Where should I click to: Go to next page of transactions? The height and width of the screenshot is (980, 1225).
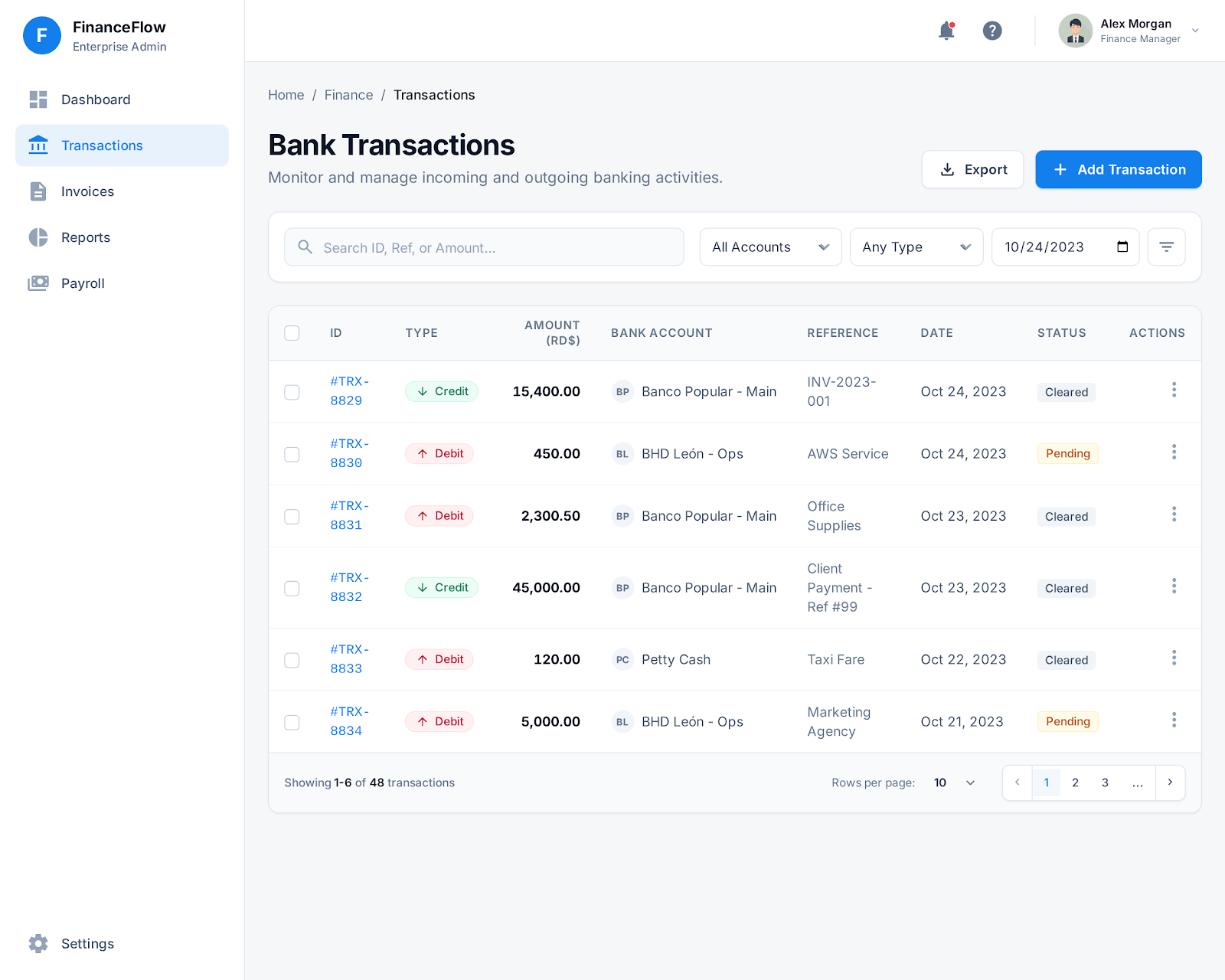coord(1170,782)
